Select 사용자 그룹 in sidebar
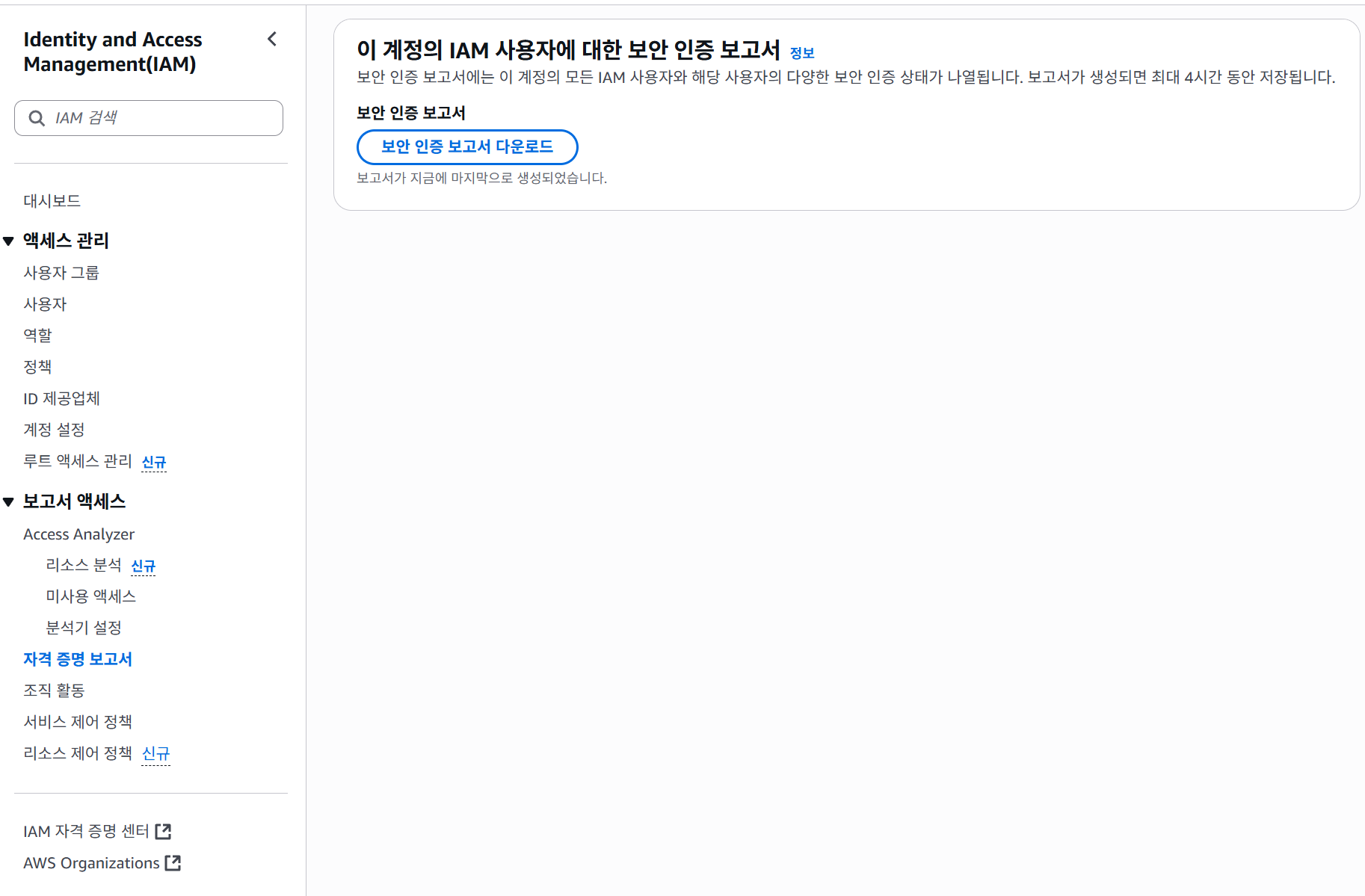 point(61,272)
